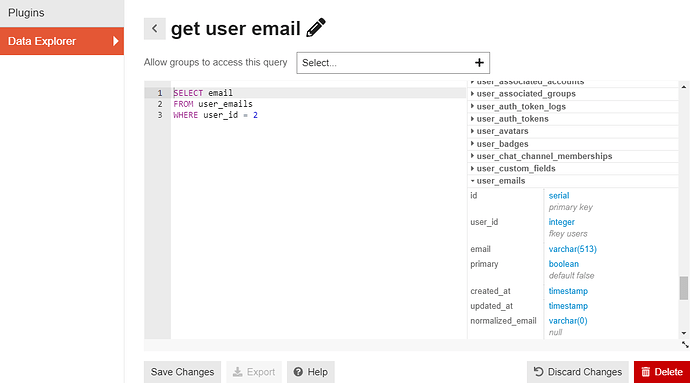Click the resize handle icon below schema panel
Viewport: 690px width, 383px height.
tap(685, 345)
